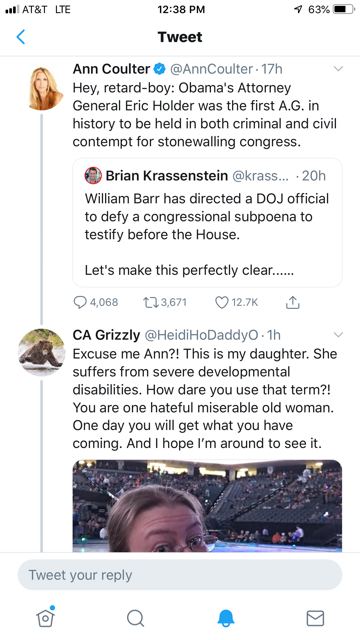
Task: View the attached arena photo
Action: (207, 506)
